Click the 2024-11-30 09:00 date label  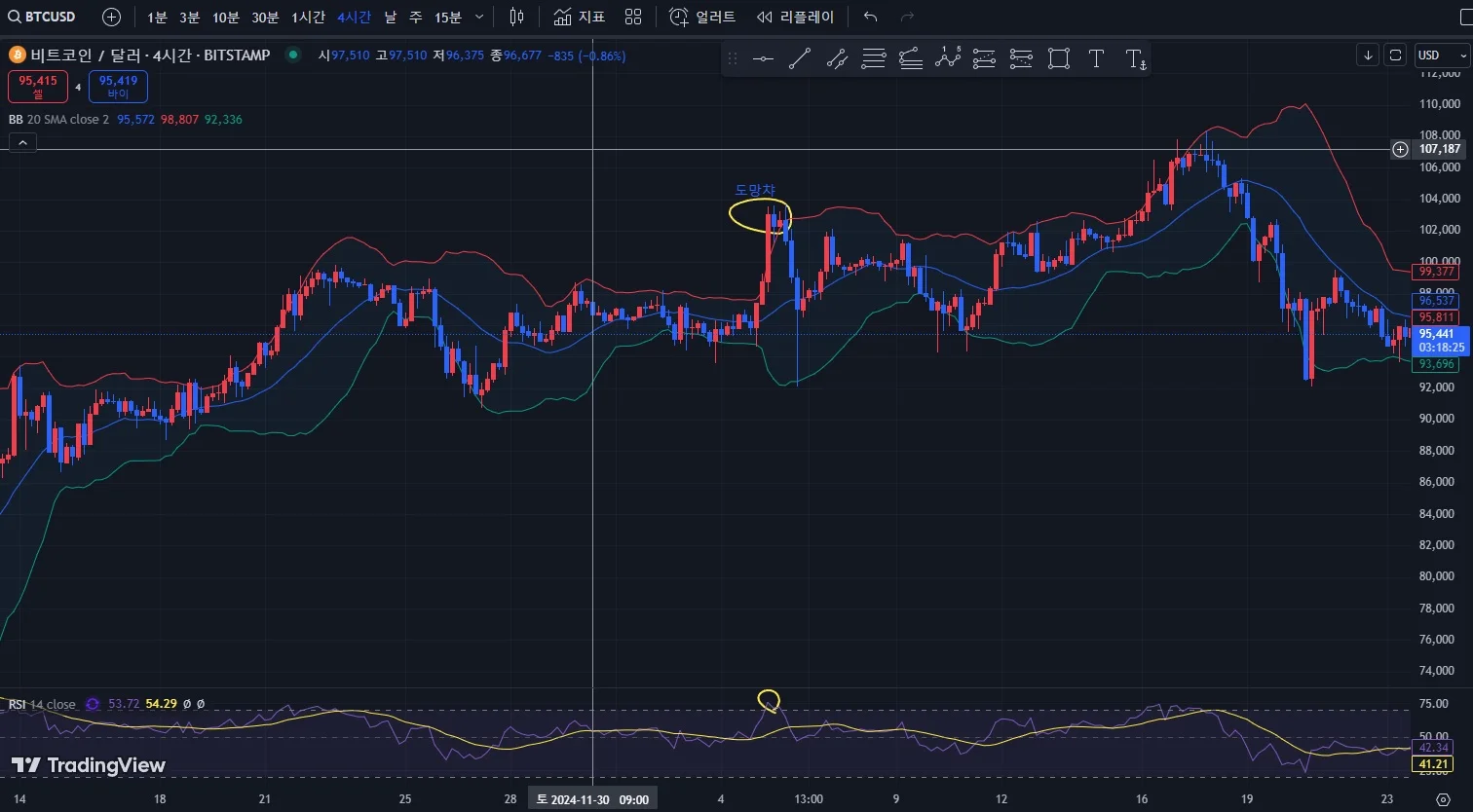click(593, 799)
